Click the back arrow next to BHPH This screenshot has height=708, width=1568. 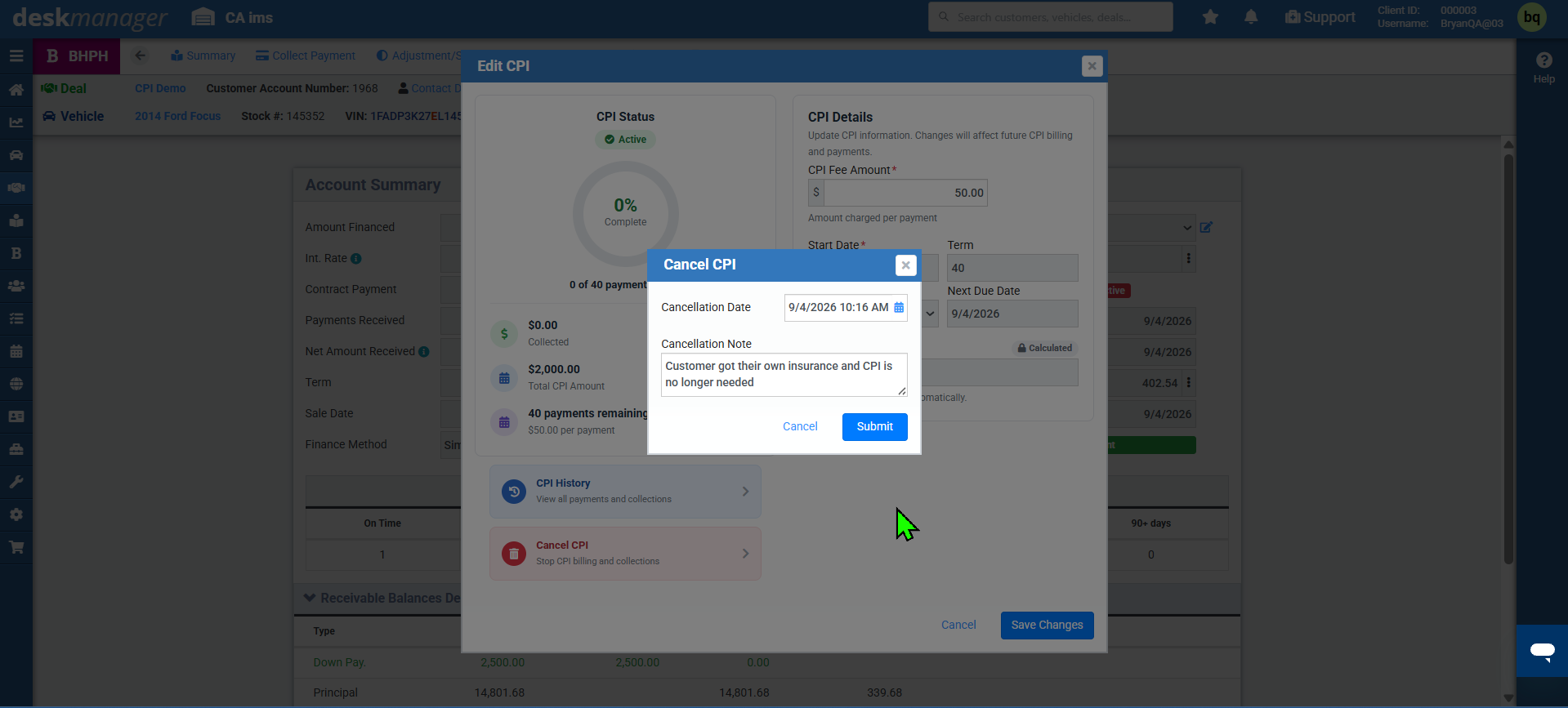(x=141, y=56)
